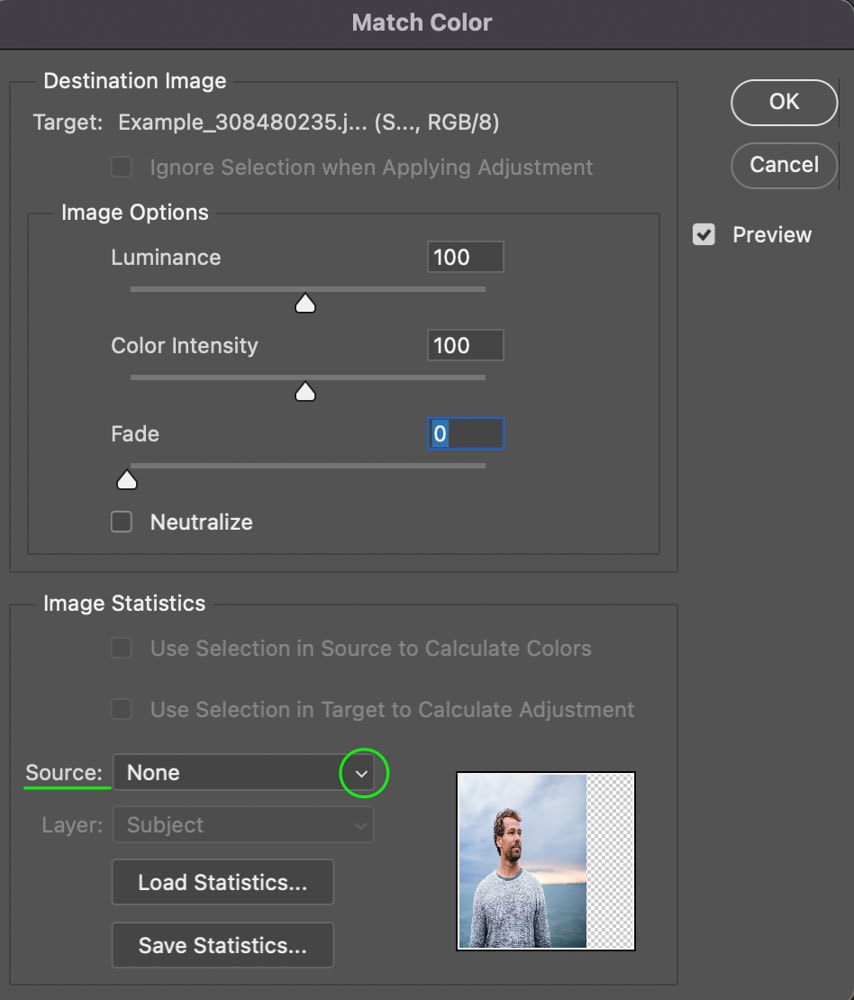The height and width of the screenshot is (1000, 854).
Task: Enable the Preview checkbox
Action: coord(705,235)
